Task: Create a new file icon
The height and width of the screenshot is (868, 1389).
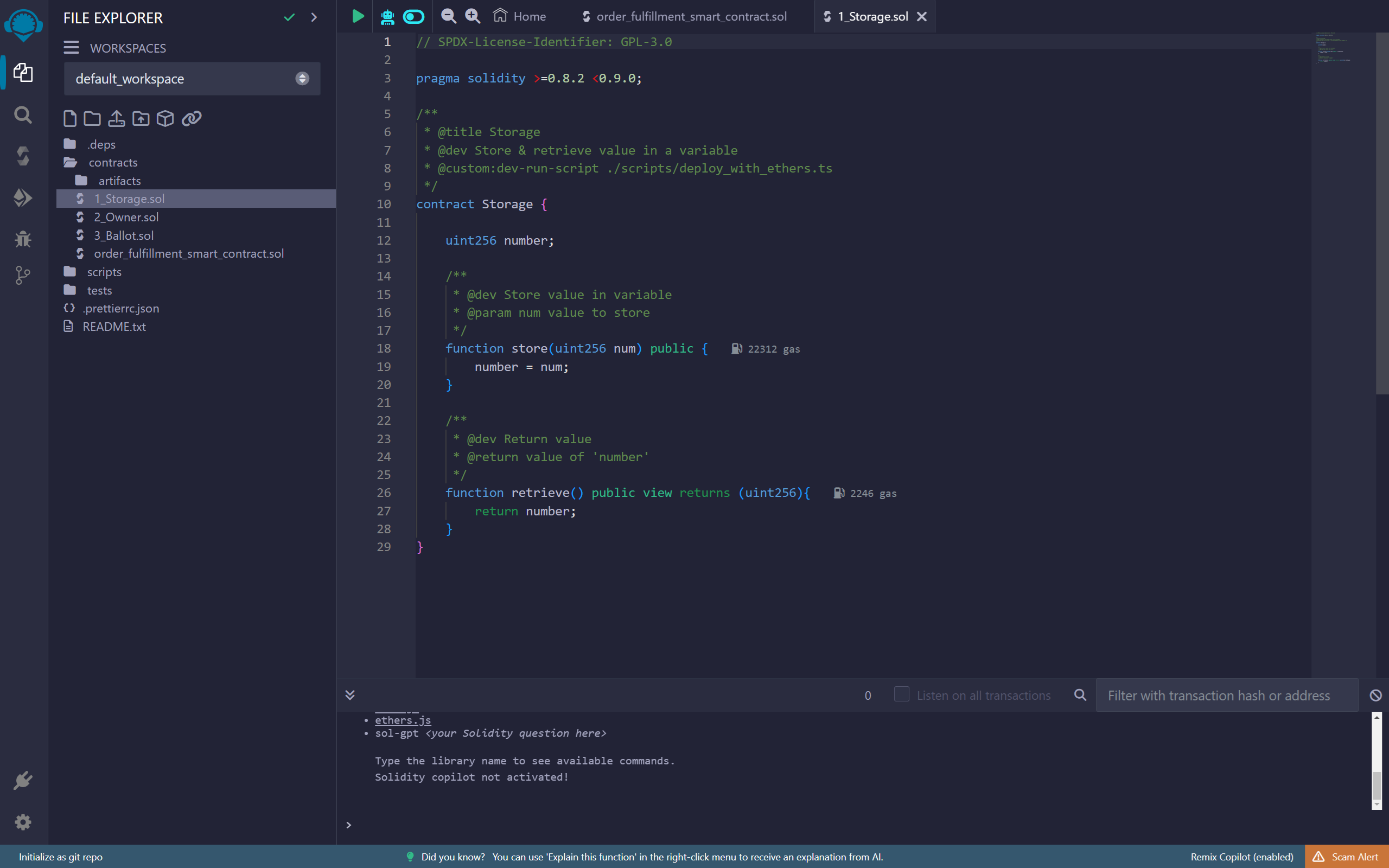Action: click(69, 118)
